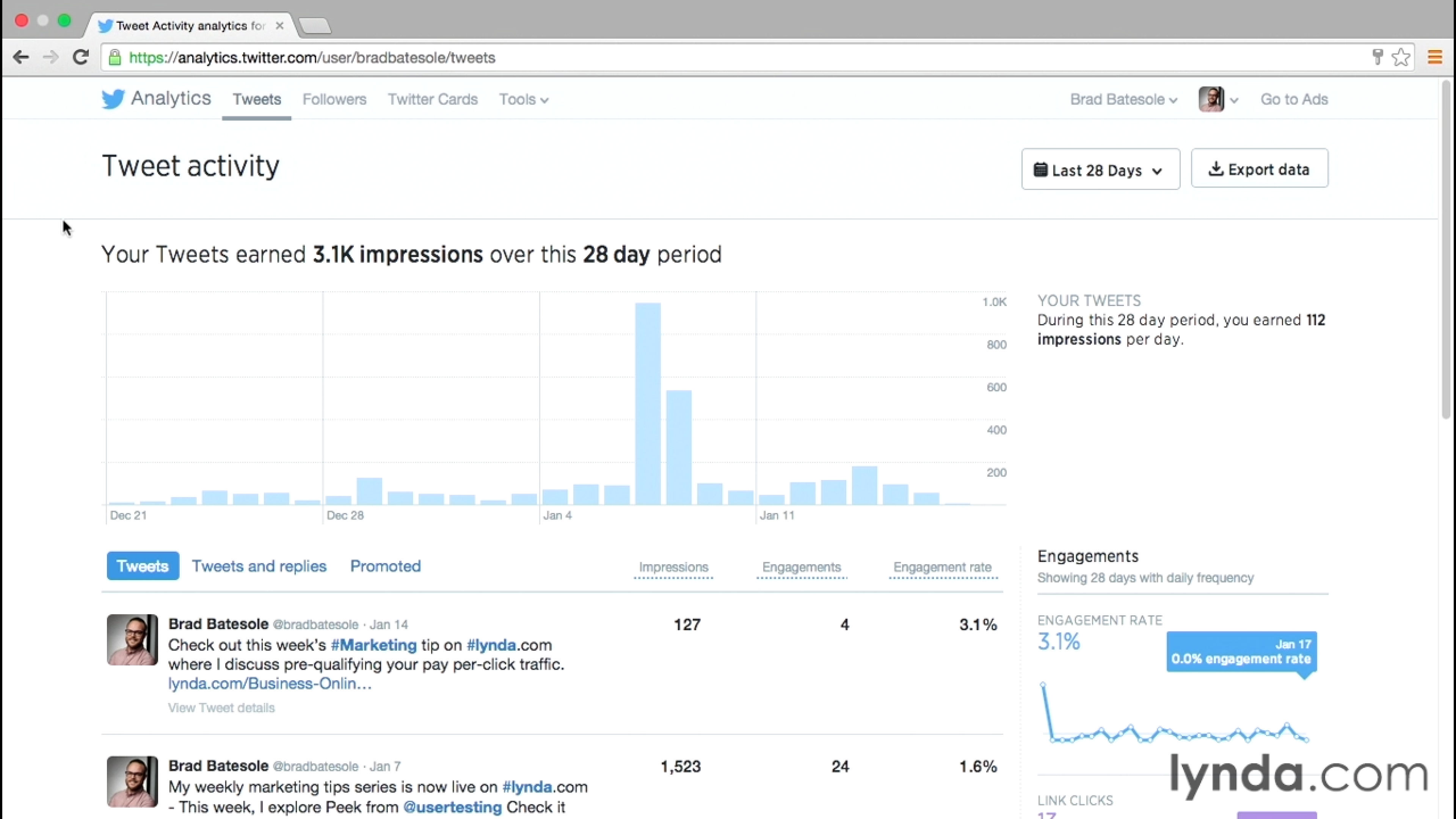Expand the Last 28 Days date picker

click(x=1100, y=169)
